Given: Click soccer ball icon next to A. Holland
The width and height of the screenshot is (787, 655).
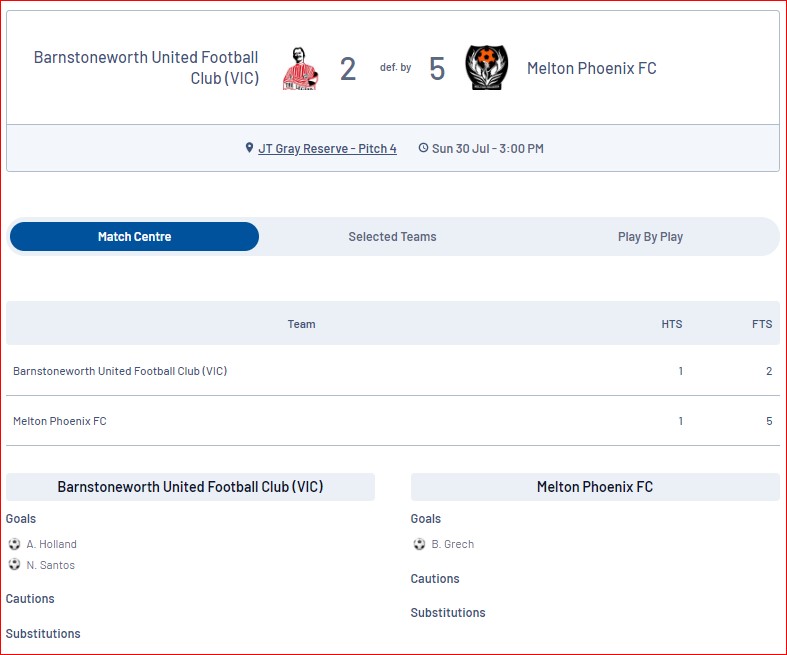Looking at the screenshot, I should coord(14,544).
